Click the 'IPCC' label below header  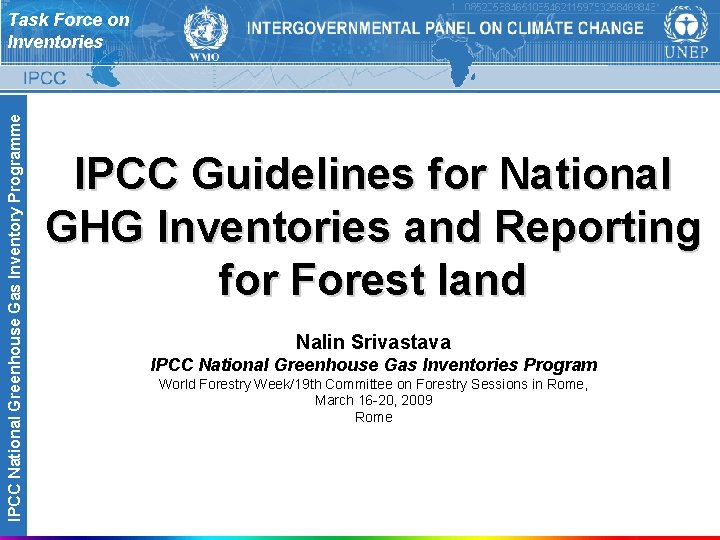coord(45,78)
